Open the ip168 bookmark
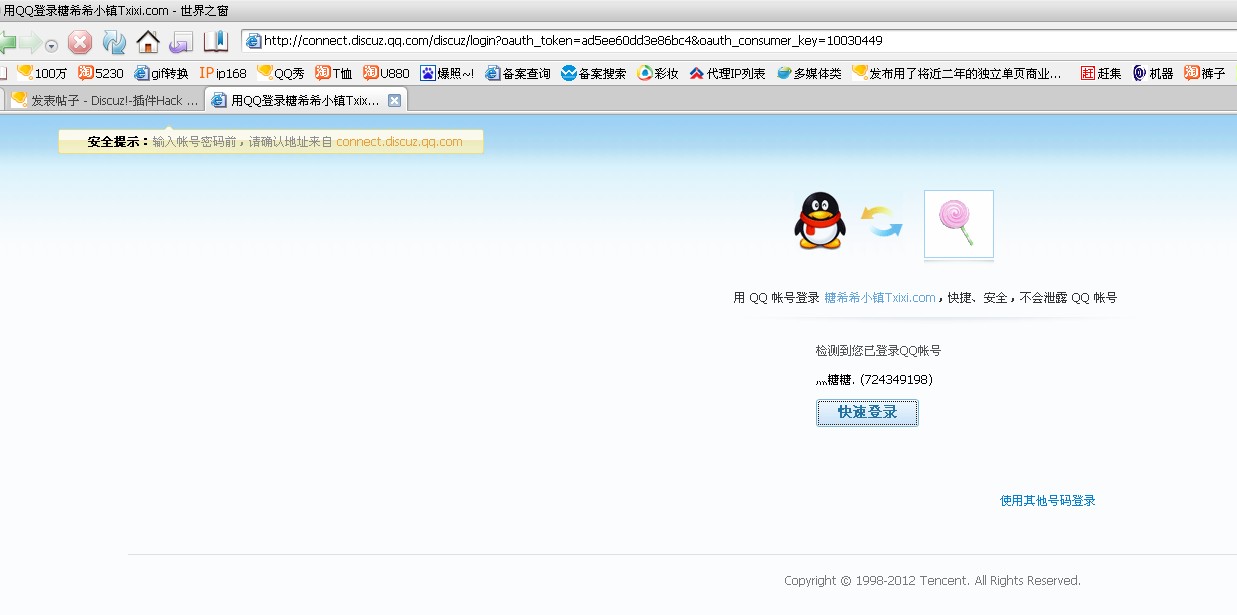1237x615 pixels. [x=223, y=73]
